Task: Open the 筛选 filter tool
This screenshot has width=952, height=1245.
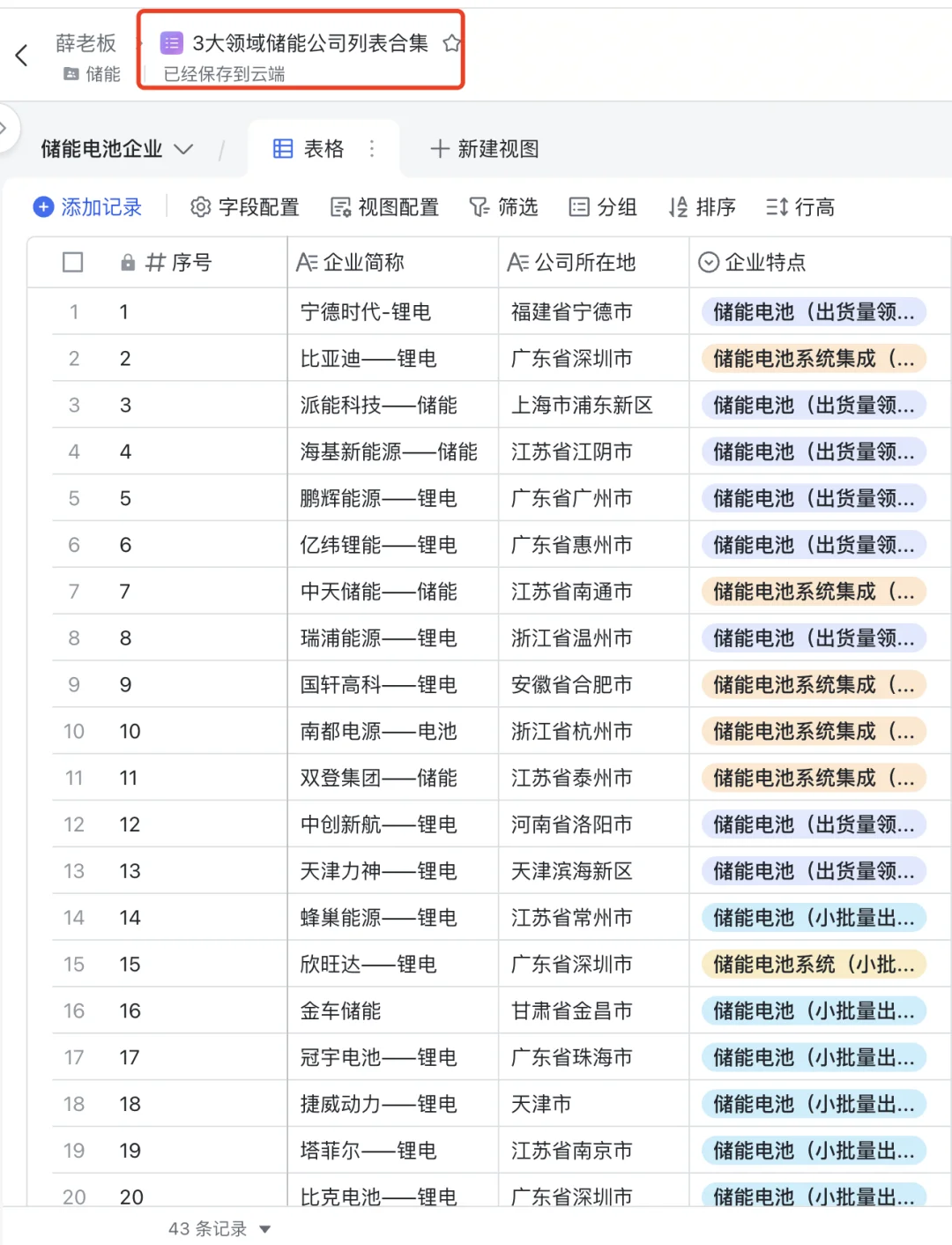Action: [x=503, y=207]
